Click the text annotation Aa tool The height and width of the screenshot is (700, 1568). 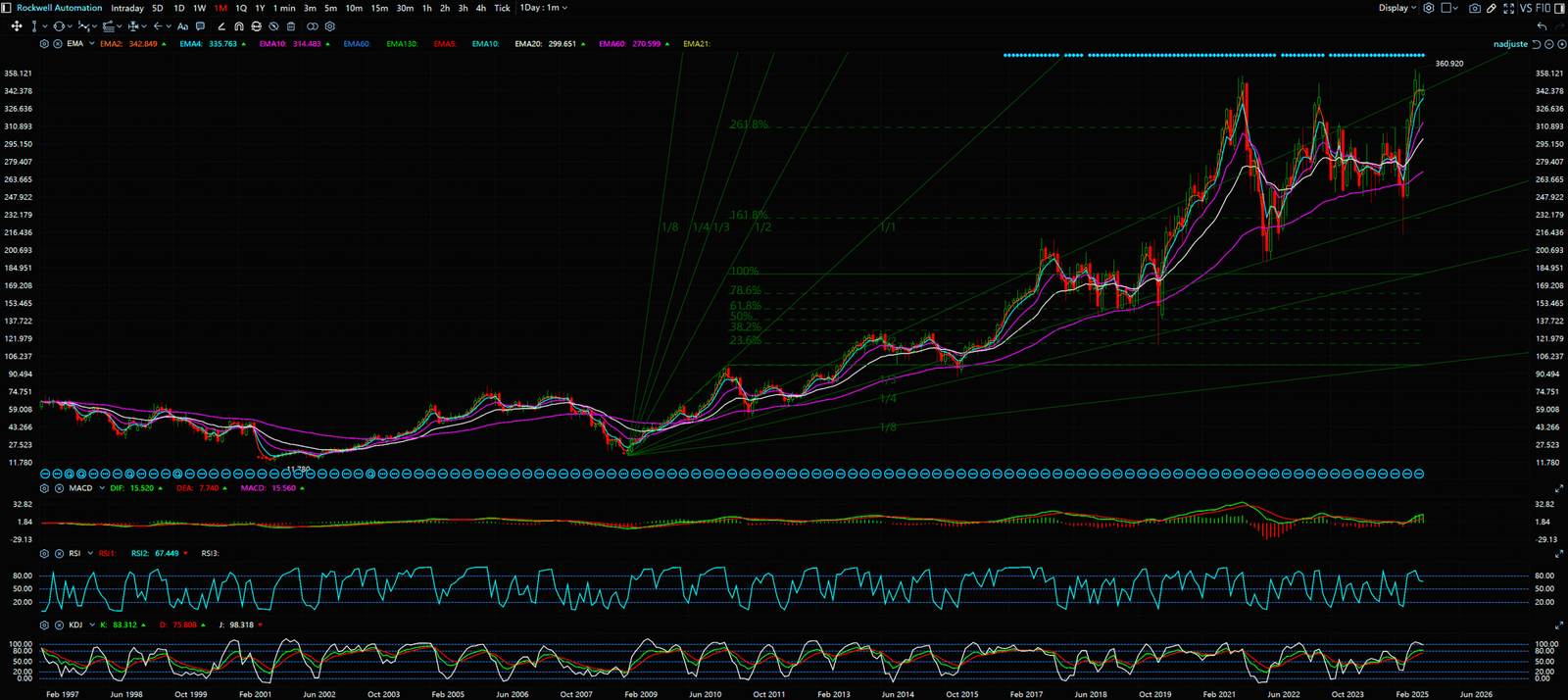tap(182, 26)
